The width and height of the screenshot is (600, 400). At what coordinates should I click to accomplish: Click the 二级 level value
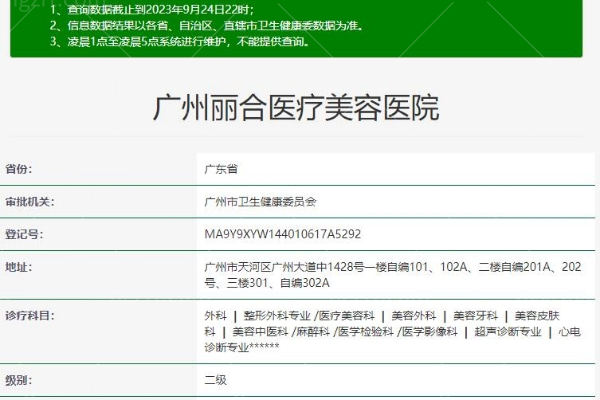coord(214,380)
